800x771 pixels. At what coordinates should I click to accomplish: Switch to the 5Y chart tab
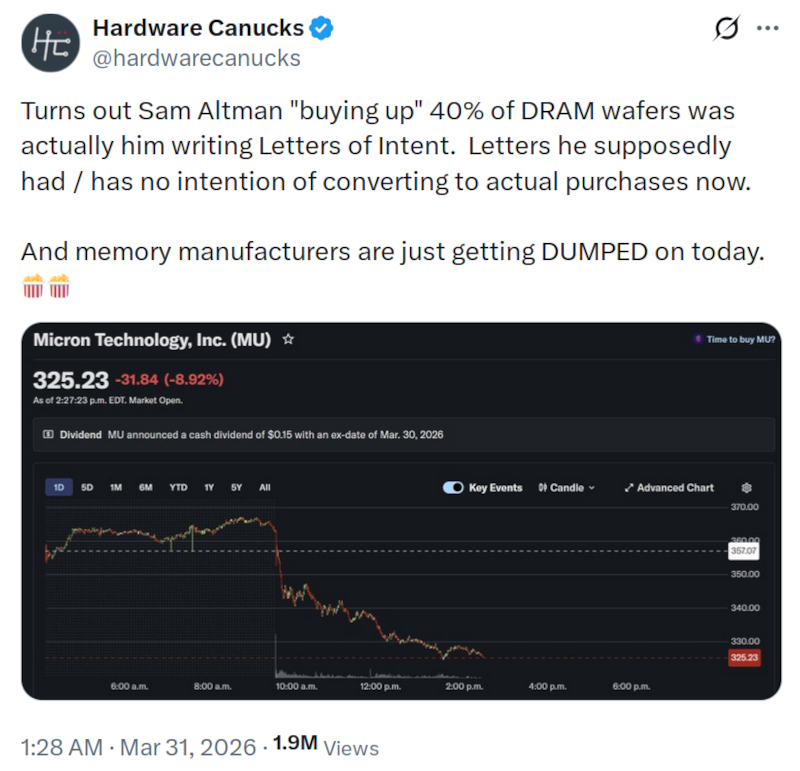click(236, 487)
